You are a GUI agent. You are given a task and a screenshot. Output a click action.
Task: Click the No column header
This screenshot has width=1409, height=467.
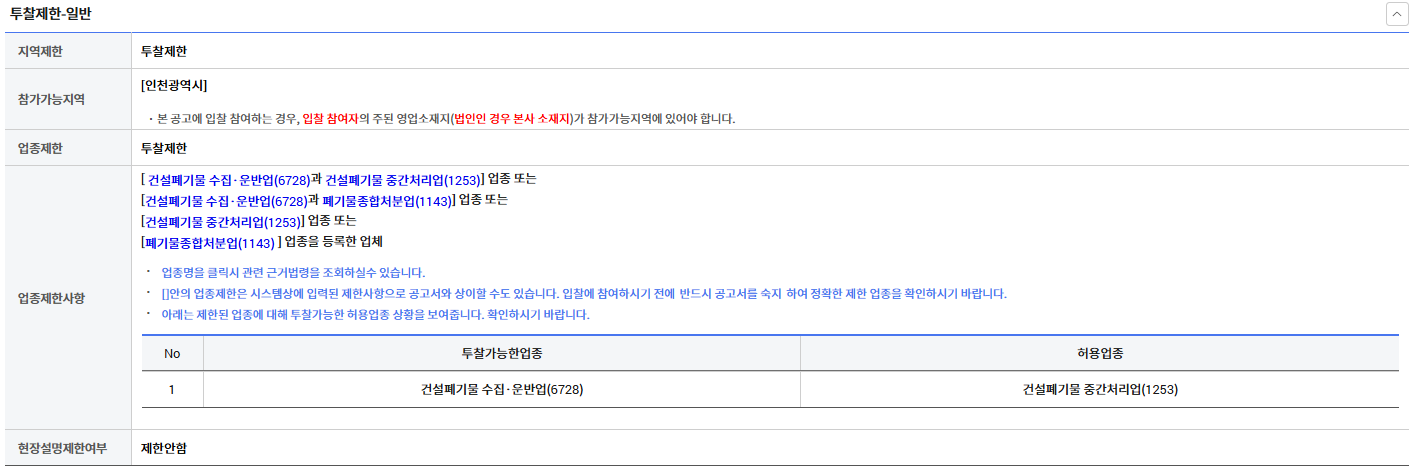[172, 354]
